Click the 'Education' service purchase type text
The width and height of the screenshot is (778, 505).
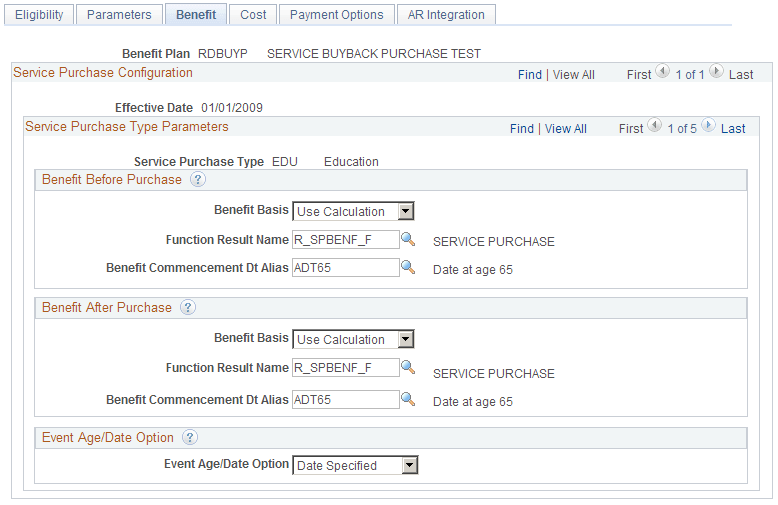click(x=351, y=162)
